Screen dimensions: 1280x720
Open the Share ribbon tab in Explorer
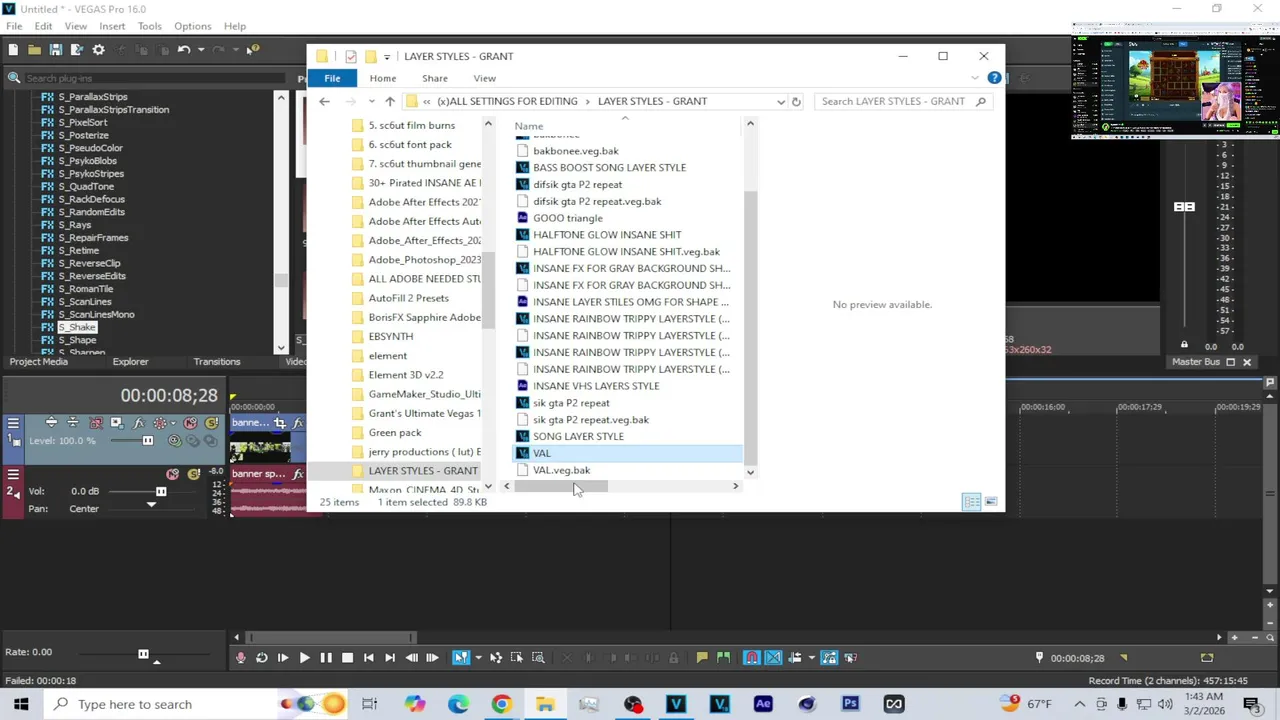(435, 78)
